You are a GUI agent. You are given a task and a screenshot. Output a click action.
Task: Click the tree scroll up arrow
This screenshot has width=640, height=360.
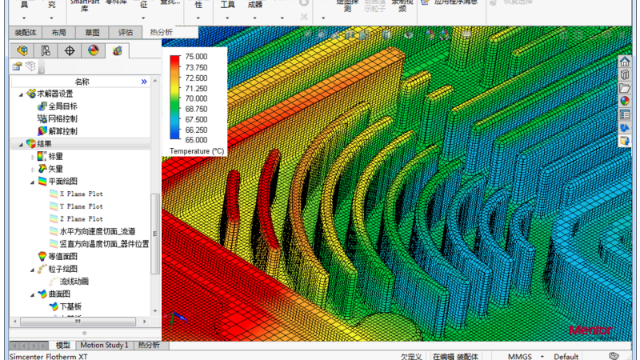155,81
